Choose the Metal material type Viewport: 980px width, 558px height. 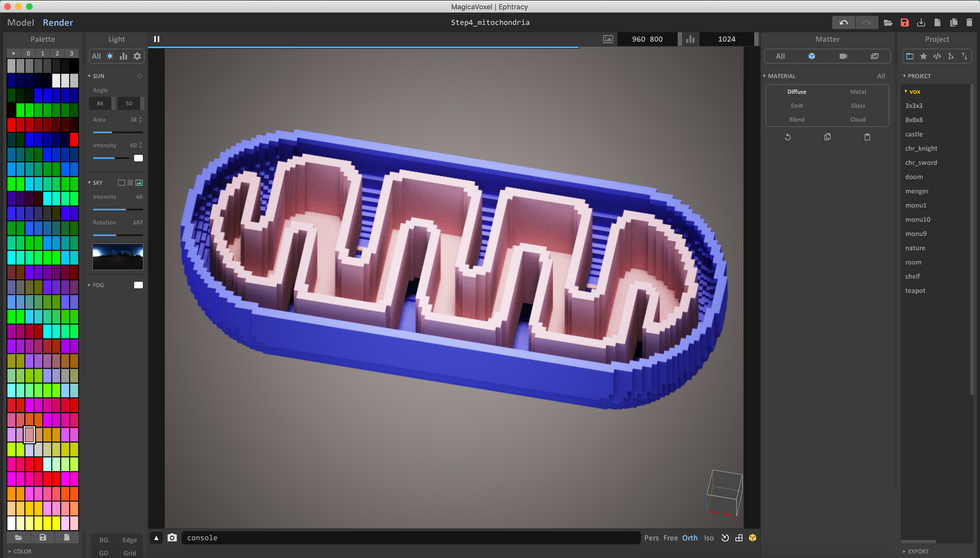858,92
